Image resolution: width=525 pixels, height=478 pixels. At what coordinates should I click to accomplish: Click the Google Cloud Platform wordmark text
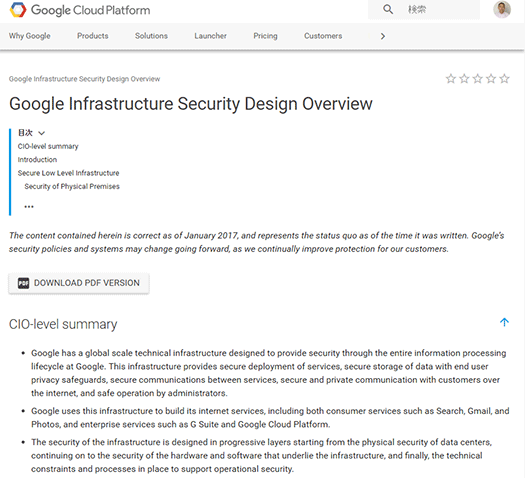[90, 10]
